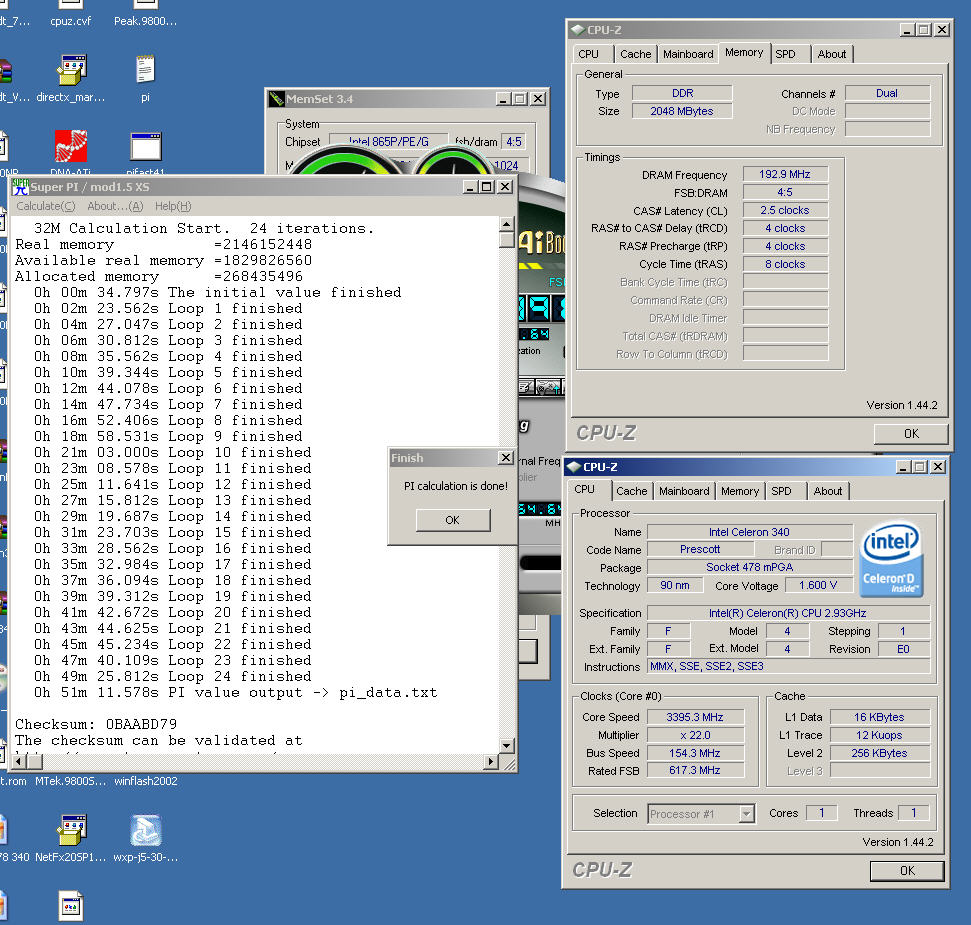Open About tab in upper CPU-Z window

[832, 54]
